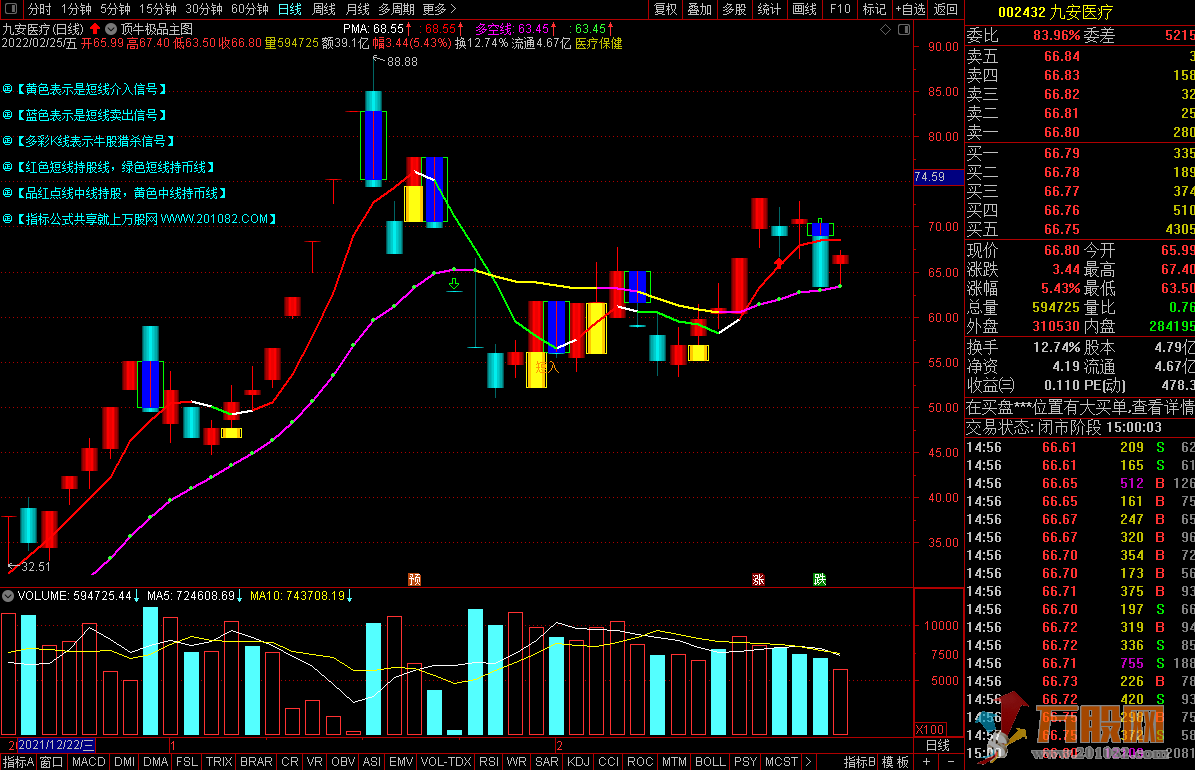Switch to 分时 chart period
Viewport: 1195px width, 770px height.
(x=40, y=9)
